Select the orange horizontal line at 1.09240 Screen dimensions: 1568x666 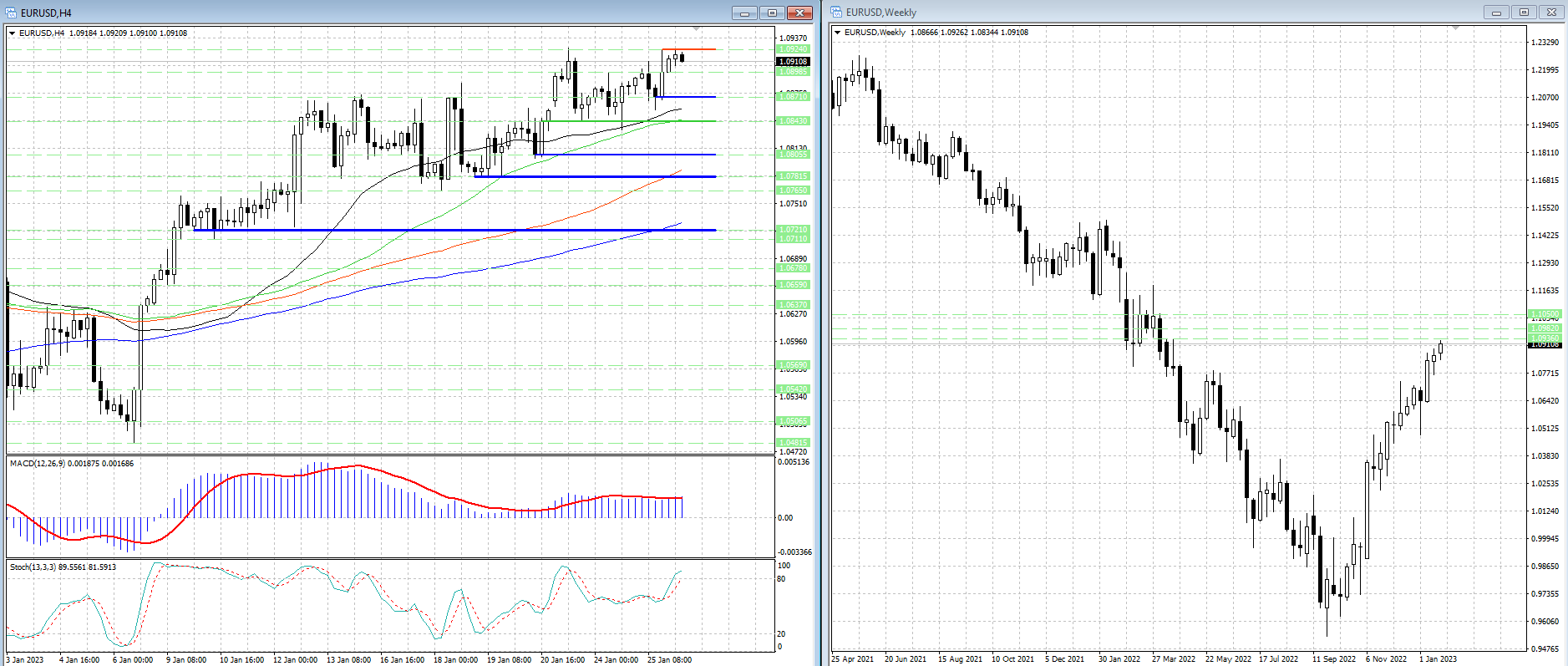[689, 49]
